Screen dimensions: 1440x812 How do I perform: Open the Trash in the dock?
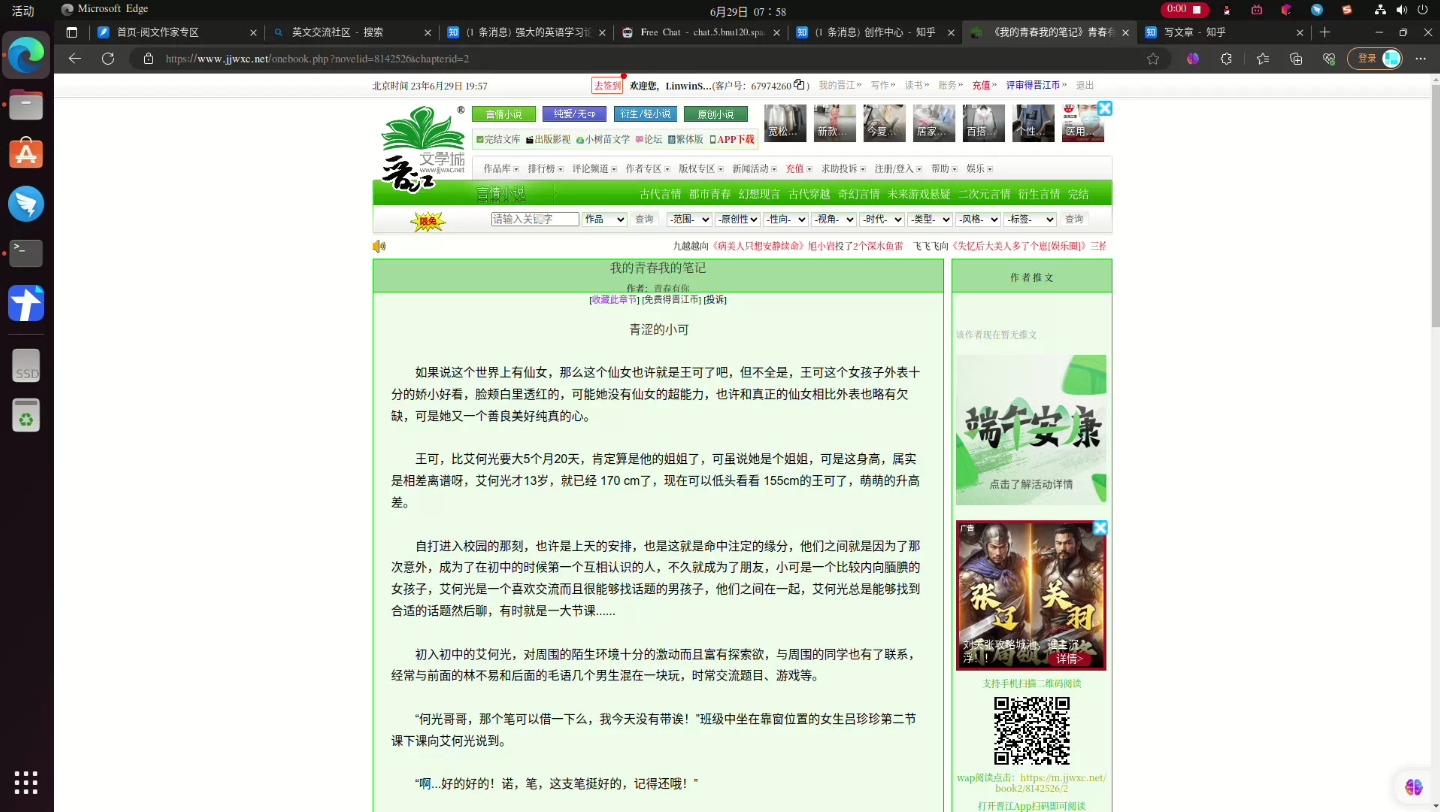pyautogui.click(x=26, y=415)
